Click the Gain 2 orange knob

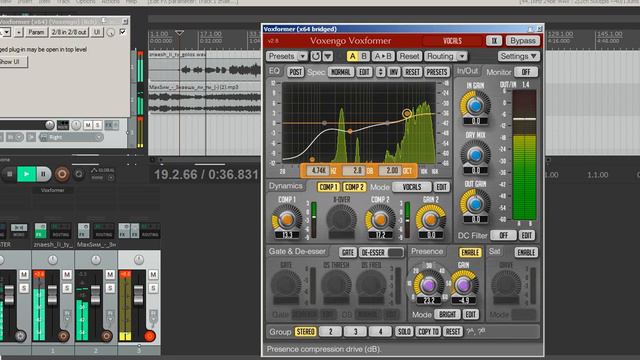[431, 220]
